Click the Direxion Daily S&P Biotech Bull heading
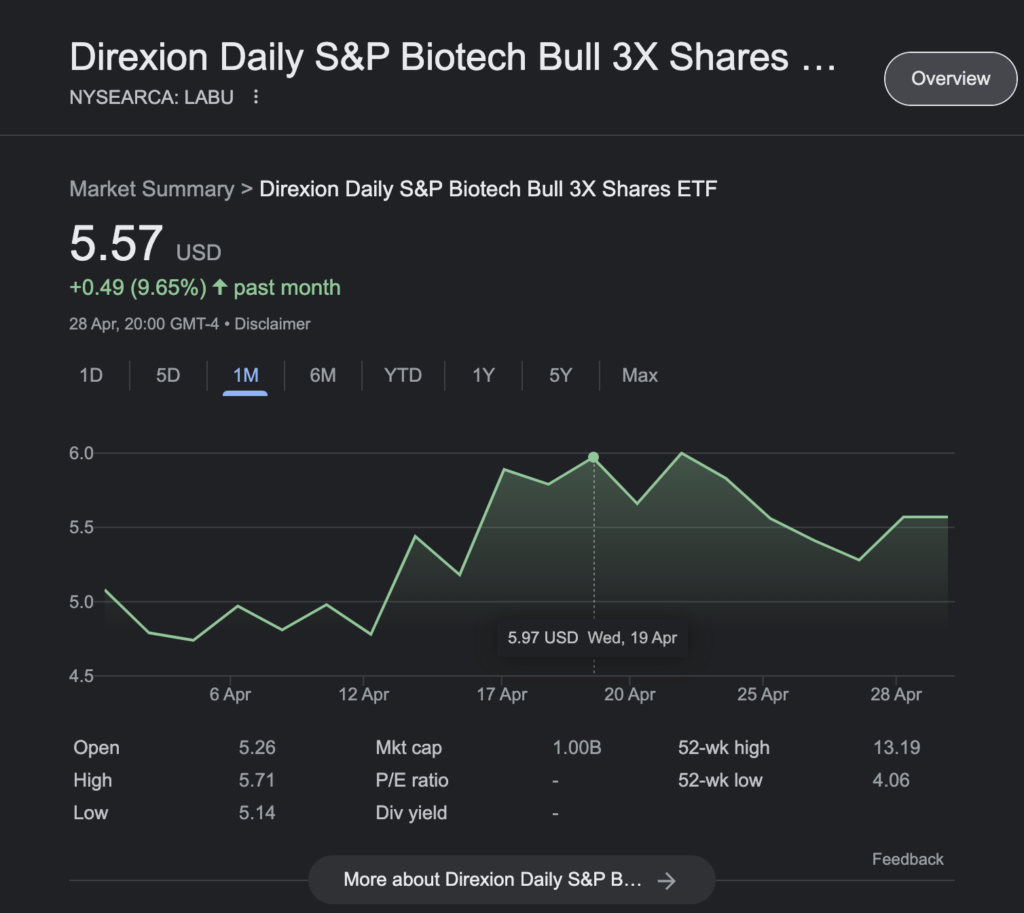The width and height of the screenshot is (1024, 913). (453, 57)
